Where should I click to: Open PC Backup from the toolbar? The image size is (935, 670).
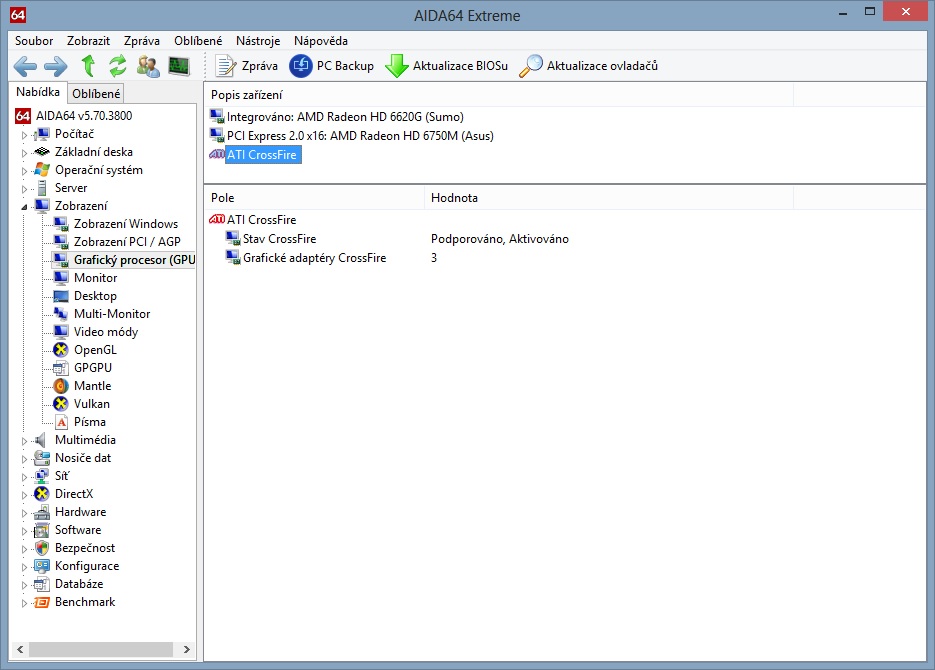pos(331,66)
